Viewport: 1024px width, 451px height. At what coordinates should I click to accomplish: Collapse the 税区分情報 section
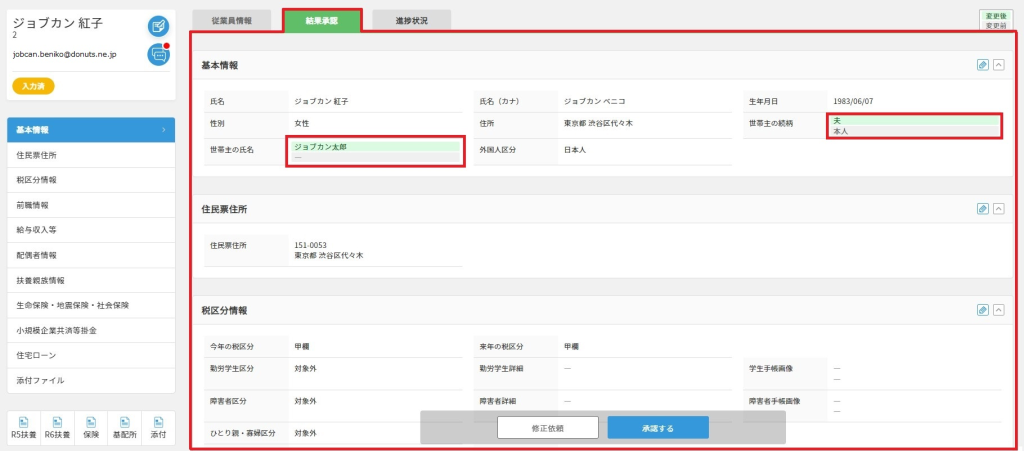click(999, 310)
